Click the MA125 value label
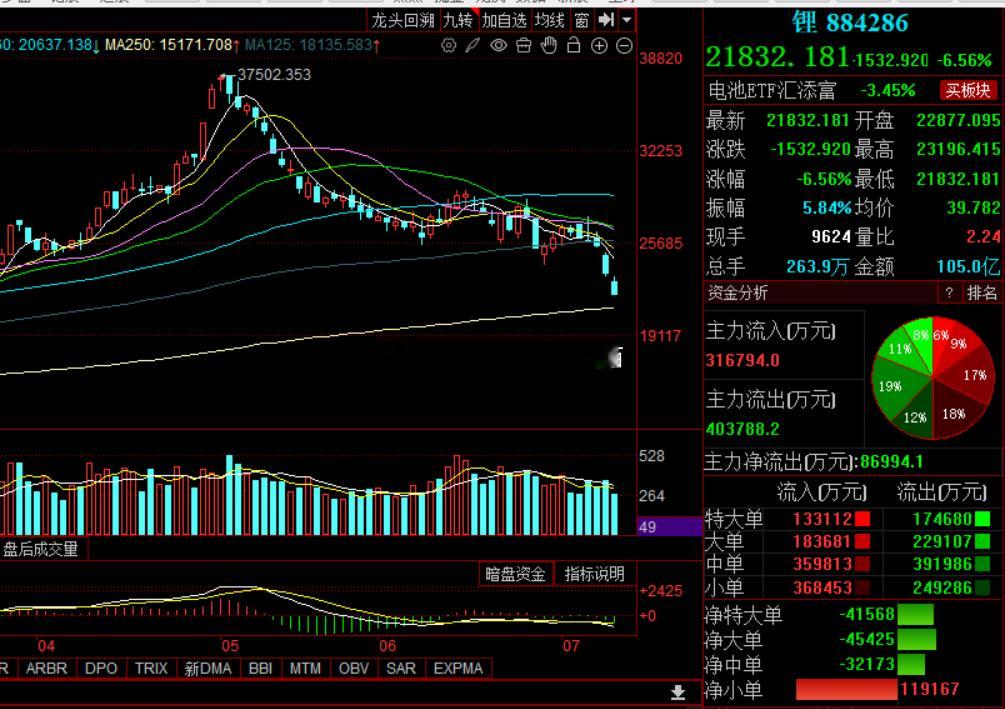1005x709 pixels. pos(312,45)
